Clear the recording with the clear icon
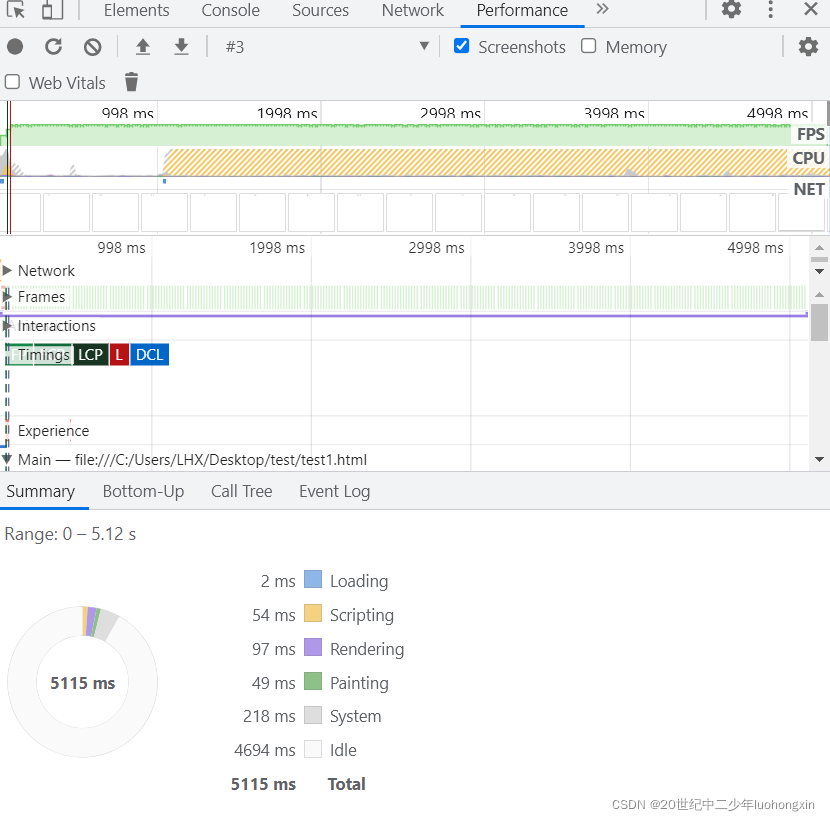Screen dimensions: 830x821 (x=93, y=47)
